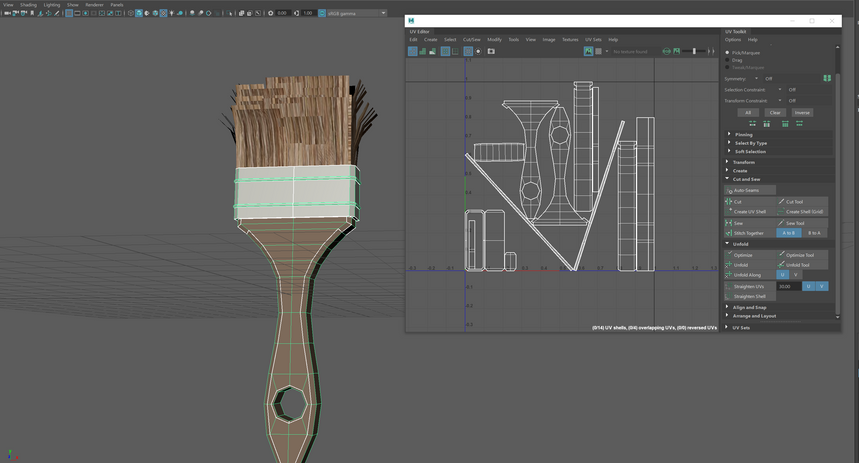
Task: Open the Cut/Sew menu in UV Editor
Action: 470,40
